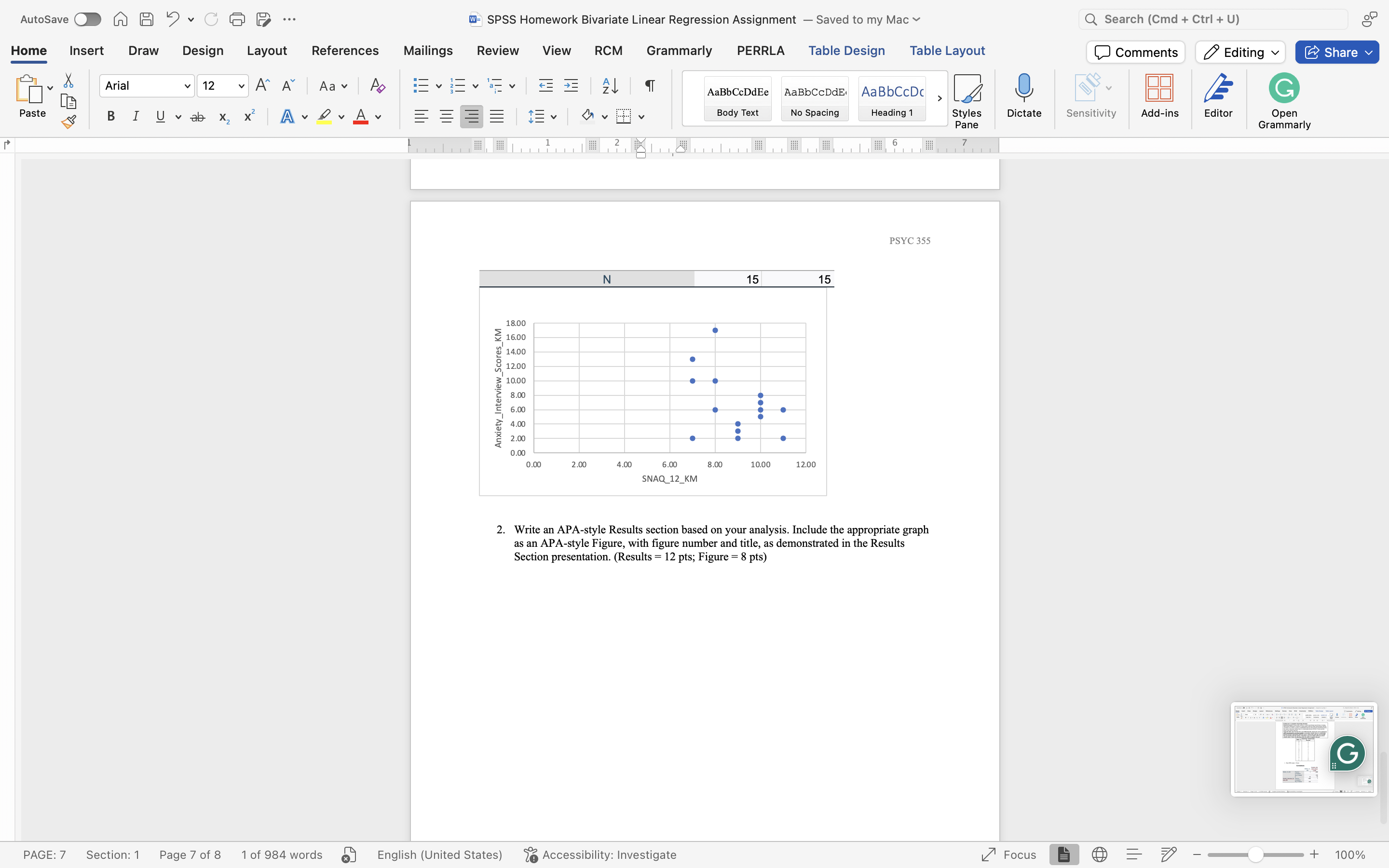Apply strikethrough formatting
Screen dimensions: 1389x868
(x=197, y=116)
